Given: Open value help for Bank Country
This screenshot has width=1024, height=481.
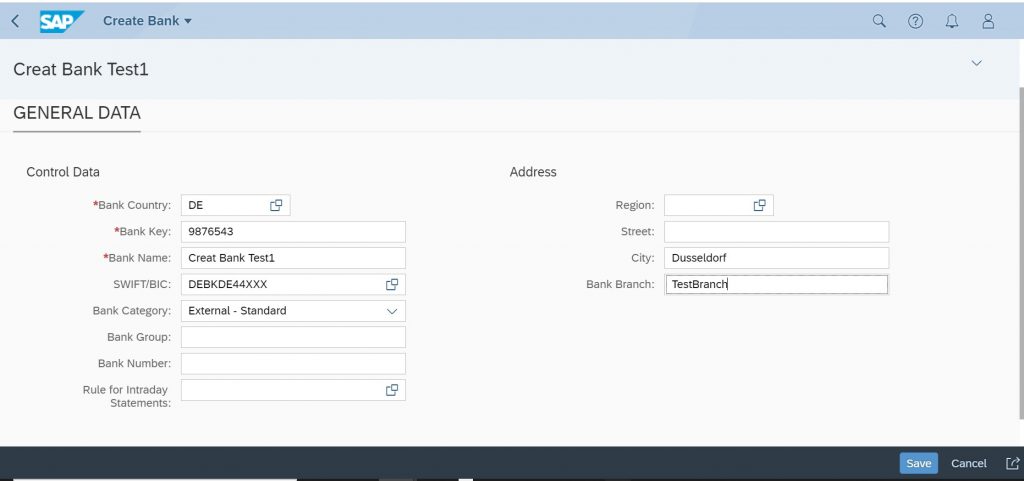Looking at the screenshot, I should point(276,205).
